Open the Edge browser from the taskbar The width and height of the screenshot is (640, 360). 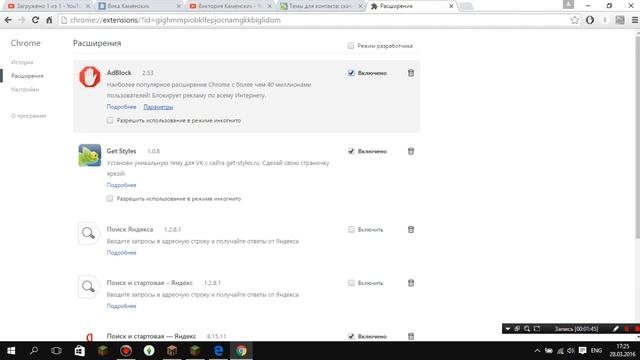click(x=218, y=351)
